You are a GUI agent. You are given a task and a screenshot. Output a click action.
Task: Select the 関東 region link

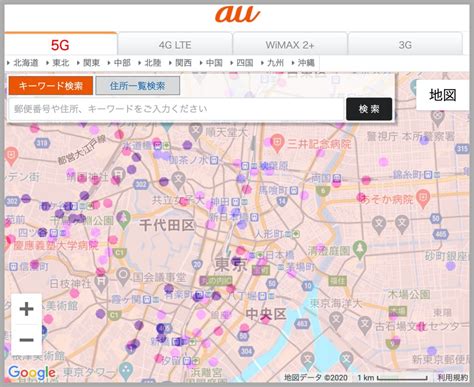click(x=91, y=63)
